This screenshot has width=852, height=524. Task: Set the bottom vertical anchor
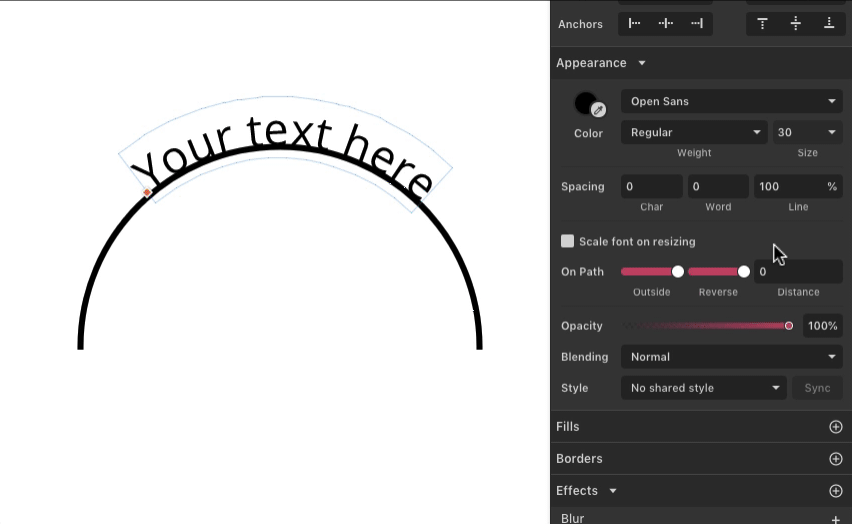829,23
